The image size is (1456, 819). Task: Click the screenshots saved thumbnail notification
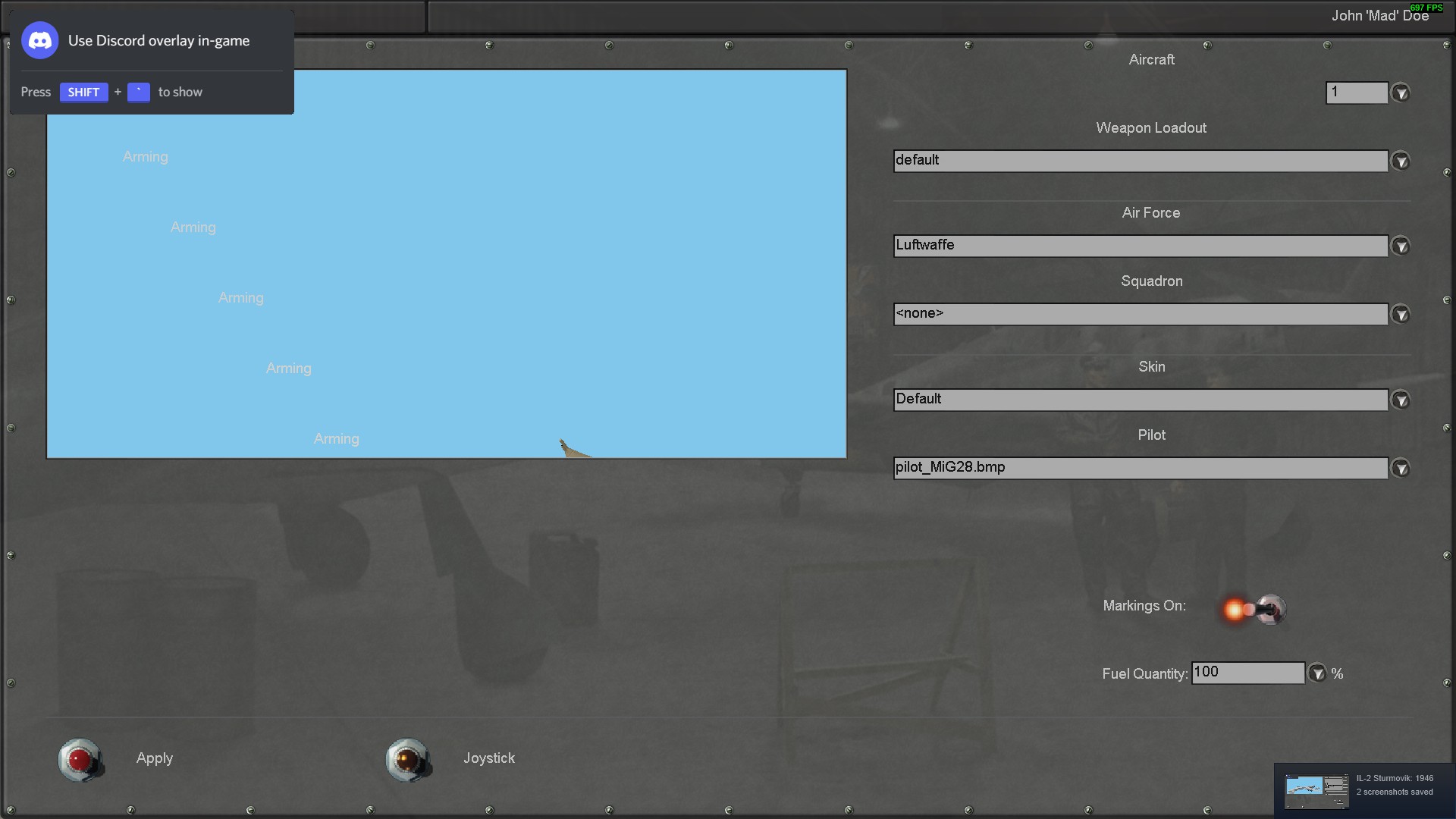point(1316,791)
